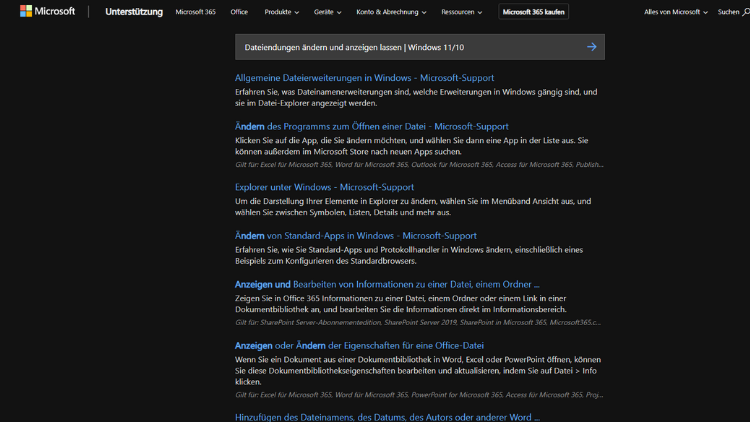Expand the Ressourcen dropdown
The image size is (750, 422).
point(462,12)
